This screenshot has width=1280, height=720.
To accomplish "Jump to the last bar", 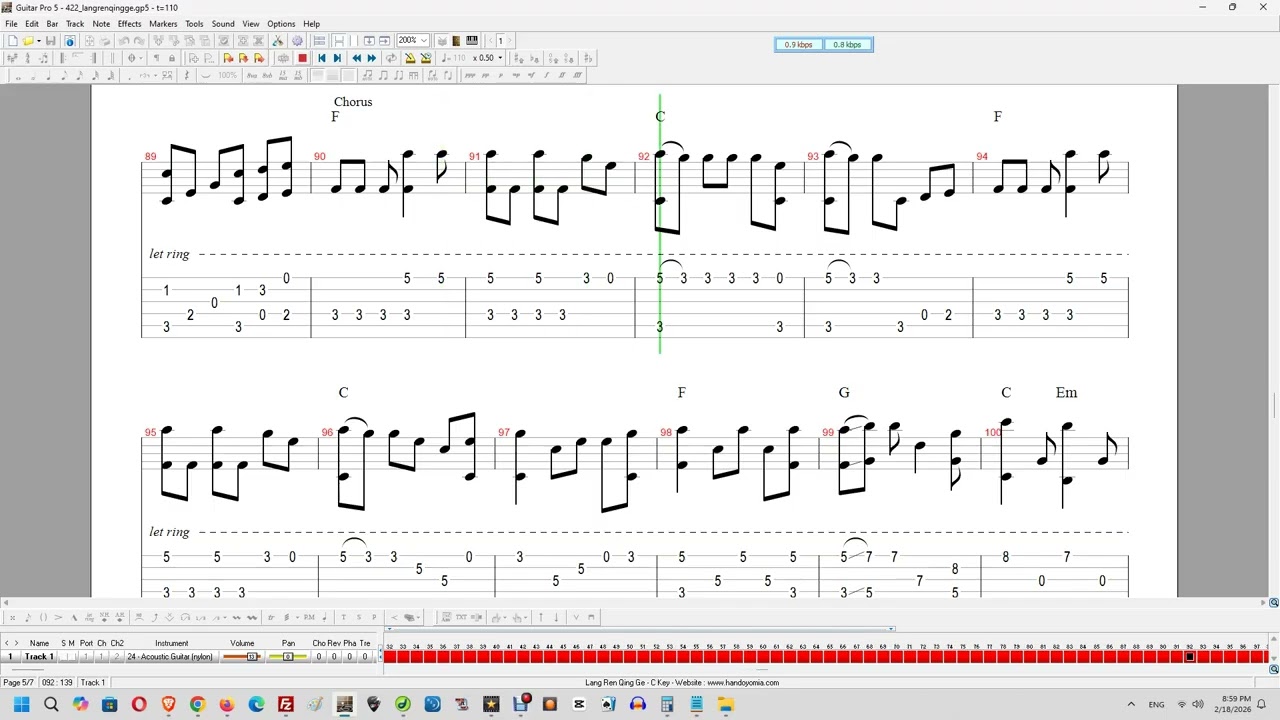I will (x=337, y=58).
